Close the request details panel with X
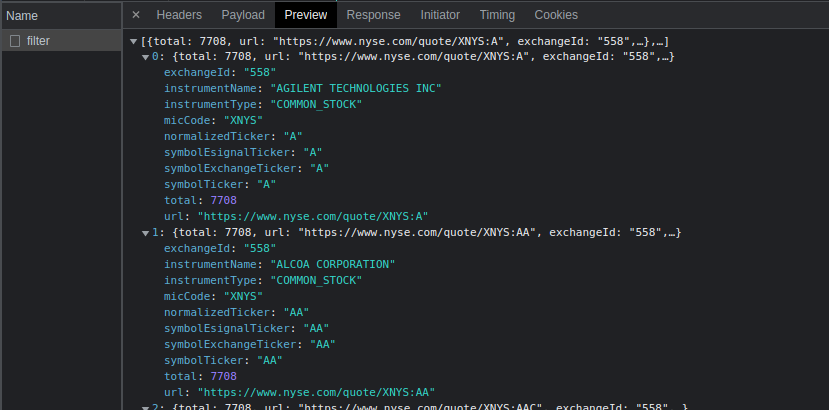Screen dimensions: 829x410 tap(136, 15)
